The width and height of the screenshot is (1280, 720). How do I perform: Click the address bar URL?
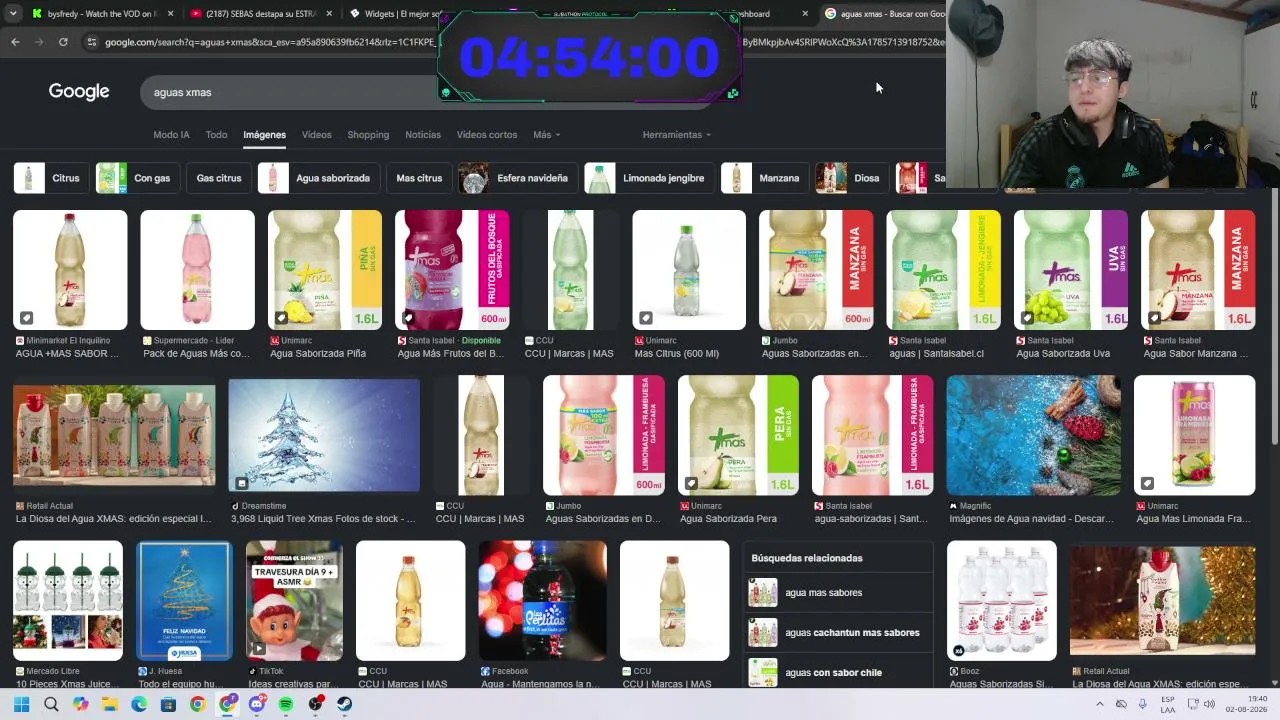[x=270, y=42]
